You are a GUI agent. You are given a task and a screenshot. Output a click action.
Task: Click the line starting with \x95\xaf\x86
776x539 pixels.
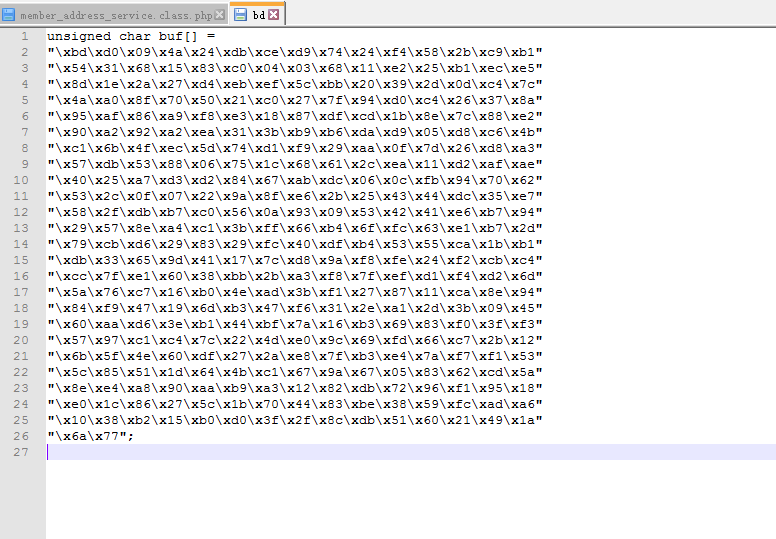[295, 116]
